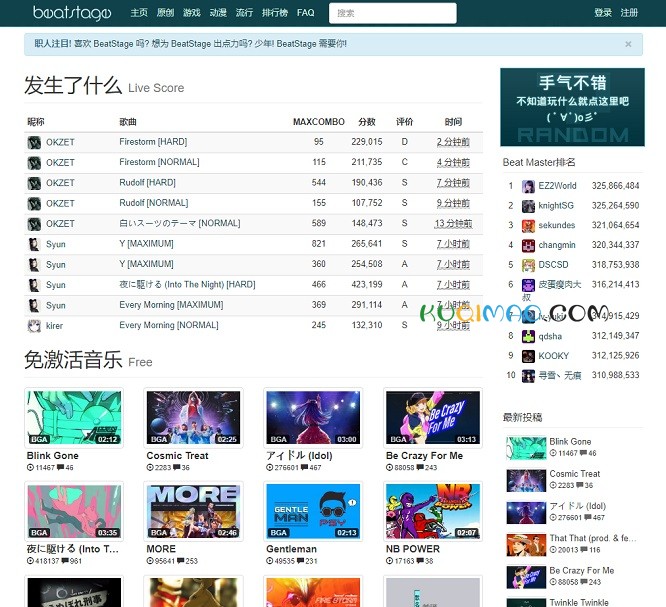Open the 主页 menu item
Screen dimensions: 666x607
tap(139, 13)
